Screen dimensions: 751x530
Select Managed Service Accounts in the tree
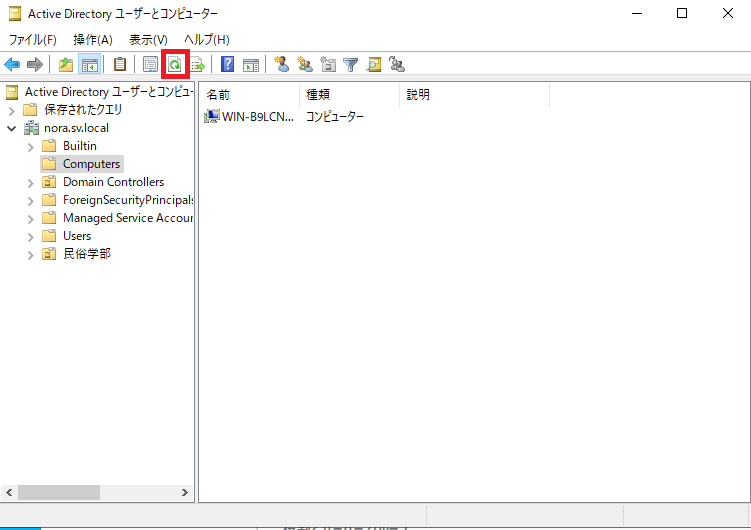[x=127, y=218]
